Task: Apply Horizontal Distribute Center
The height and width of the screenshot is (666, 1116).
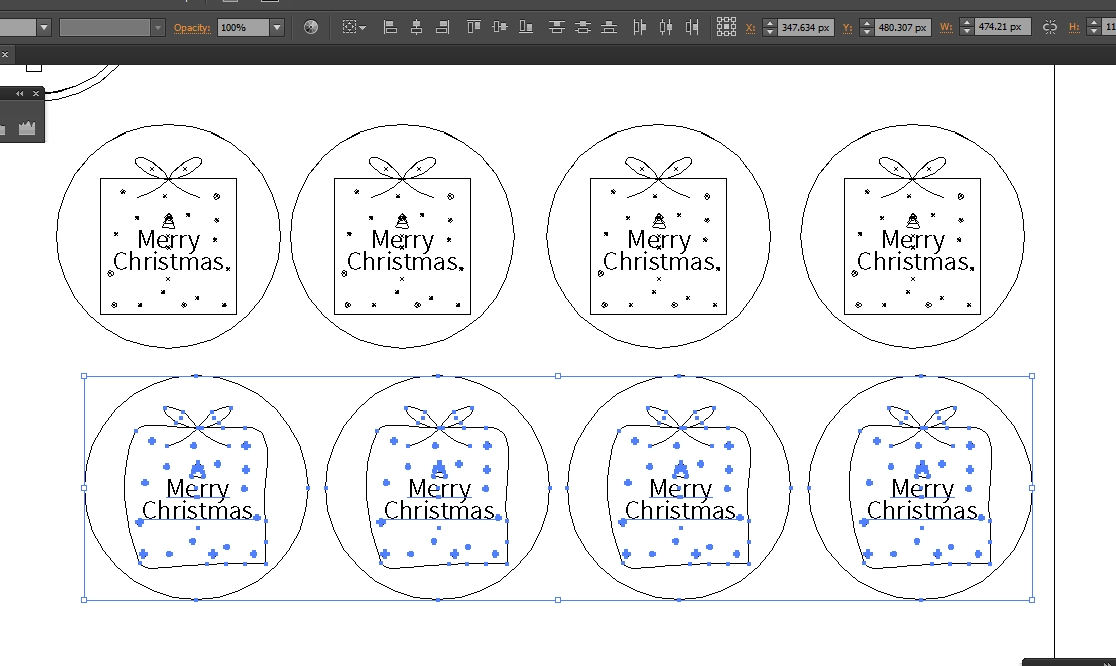Action: coord(665,28)
